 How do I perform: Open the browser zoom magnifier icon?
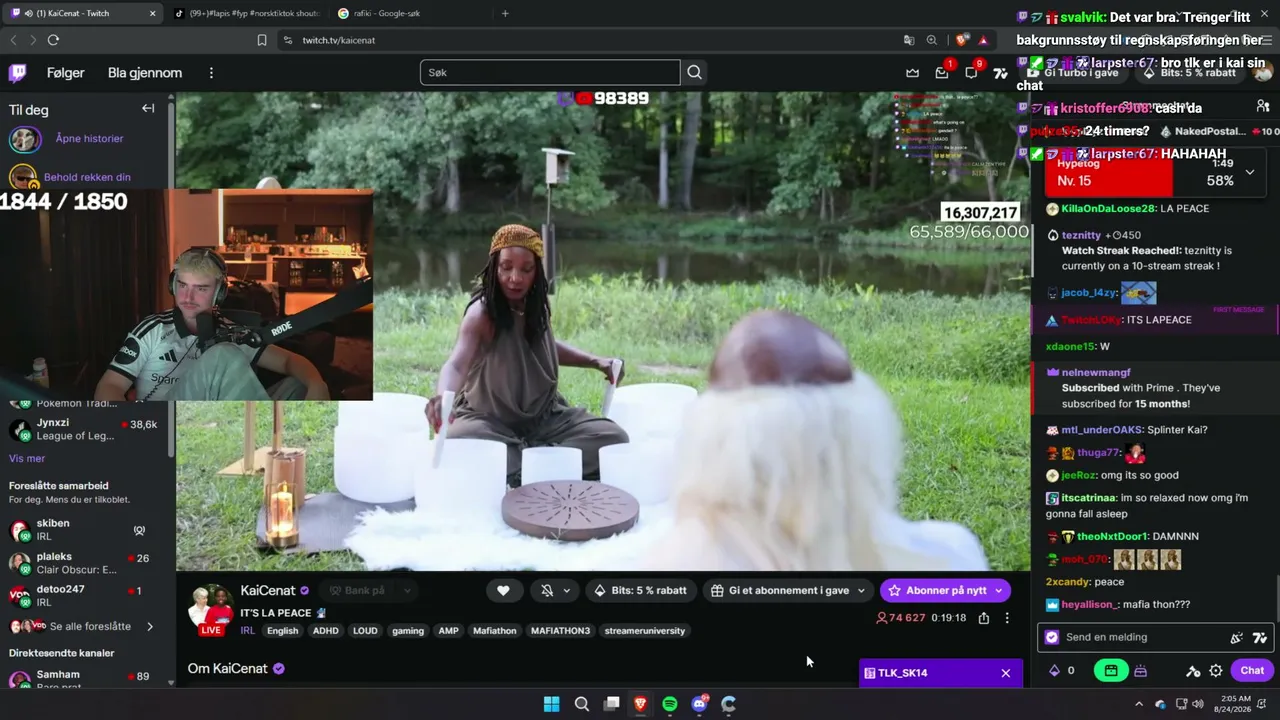[x=932, y=40]
